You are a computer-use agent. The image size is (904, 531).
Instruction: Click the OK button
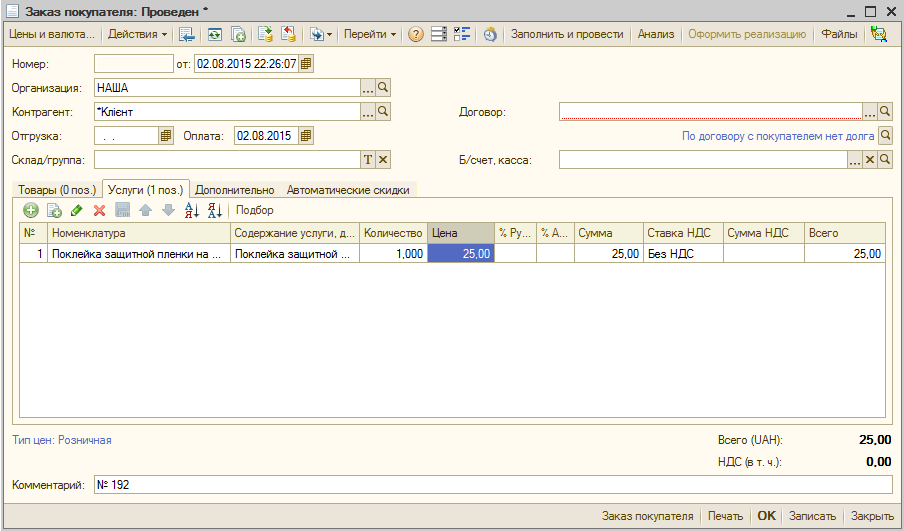766,516
